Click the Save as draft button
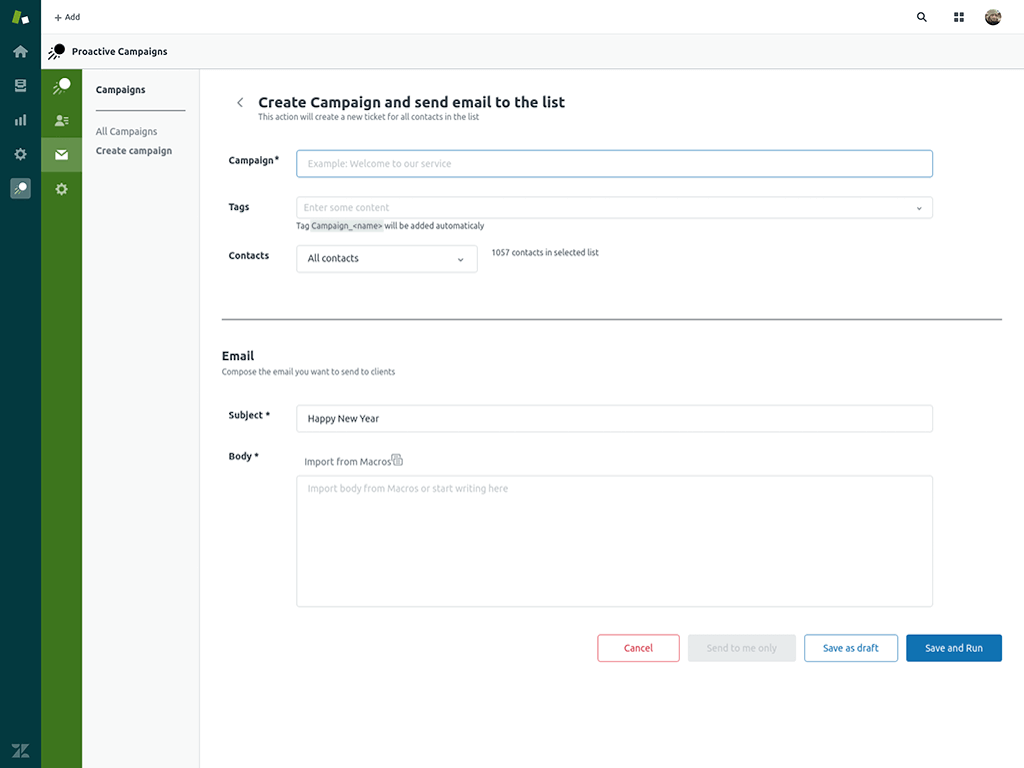Image resolution: width=1024 pixels, height=768 pixels. point(850,648)
